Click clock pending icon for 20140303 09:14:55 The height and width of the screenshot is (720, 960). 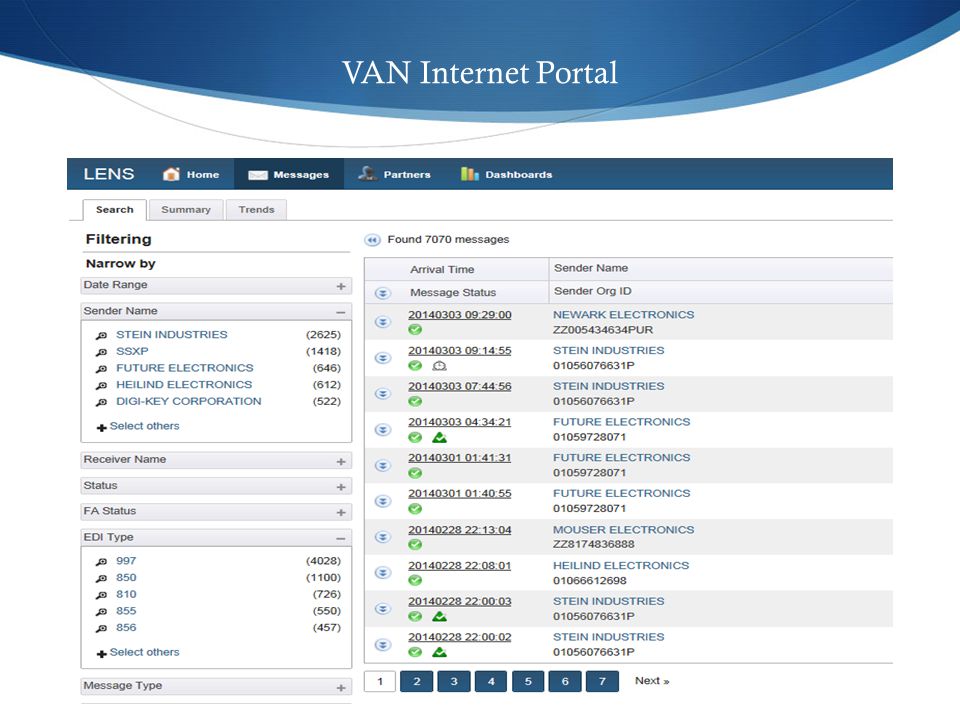click(x=440, y=366)
